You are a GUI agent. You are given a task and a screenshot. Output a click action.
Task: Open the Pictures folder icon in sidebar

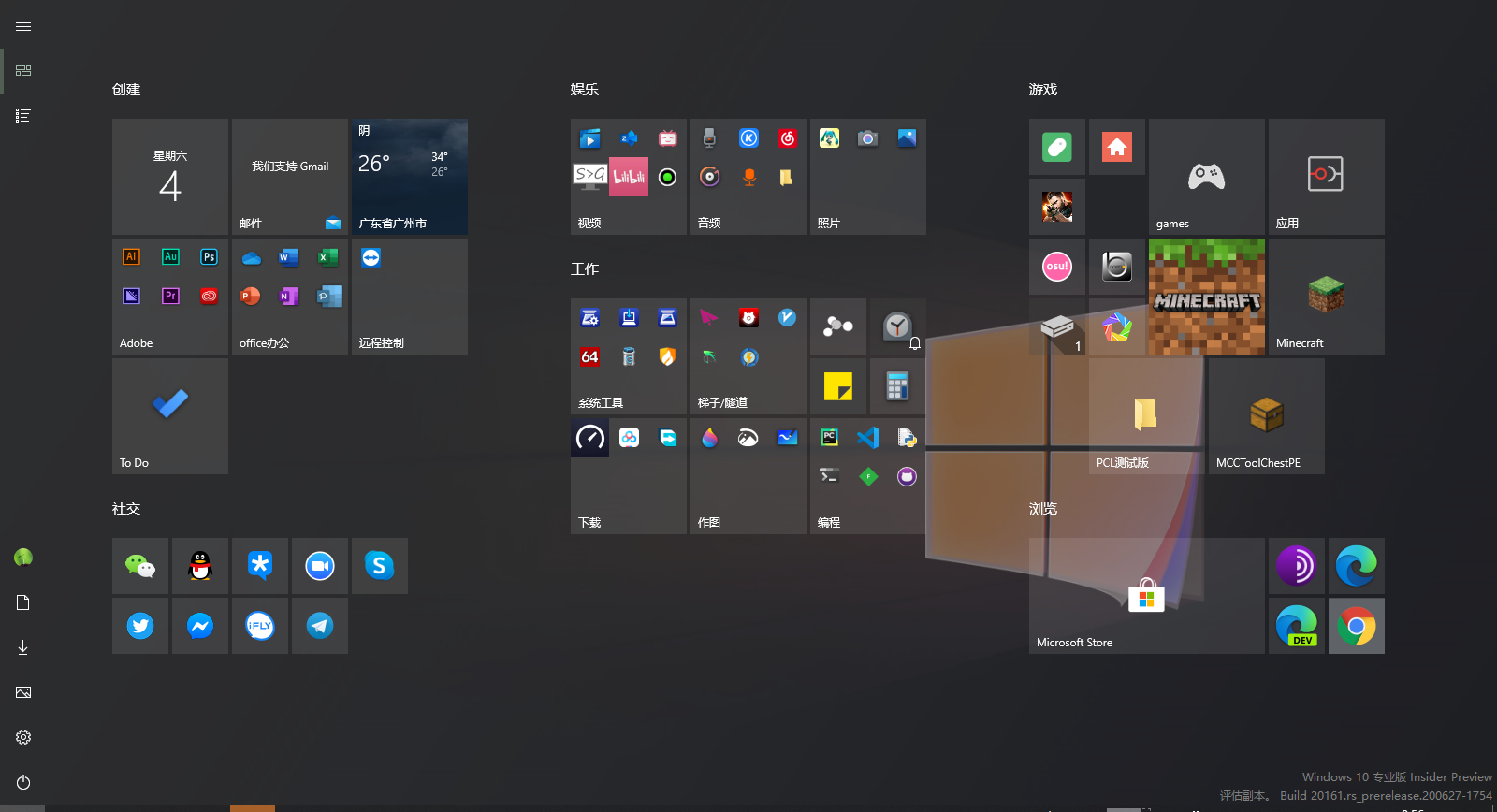click(x=23, y=692)
